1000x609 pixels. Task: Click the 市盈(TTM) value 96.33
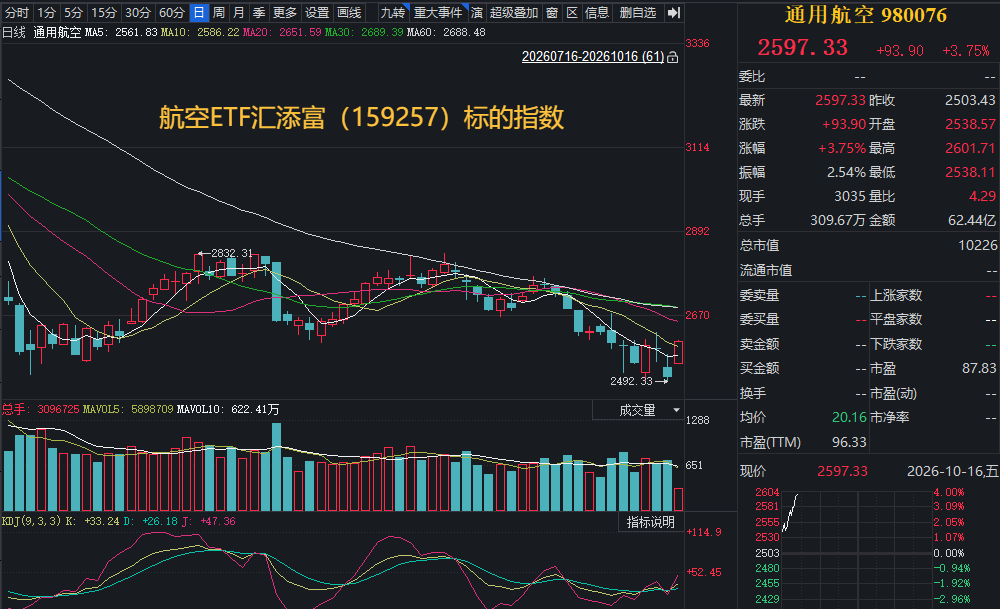(849, 443)
